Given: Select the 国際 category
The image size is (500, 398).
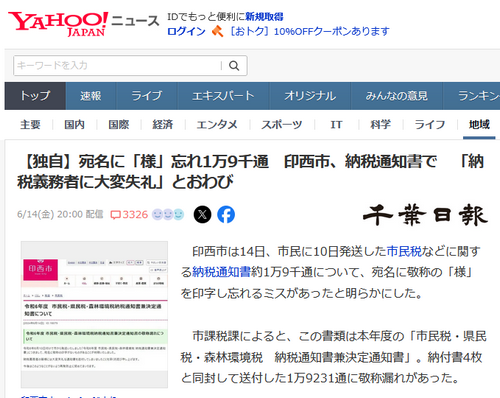Looking at the screenshot, I should tap(119, 125).
